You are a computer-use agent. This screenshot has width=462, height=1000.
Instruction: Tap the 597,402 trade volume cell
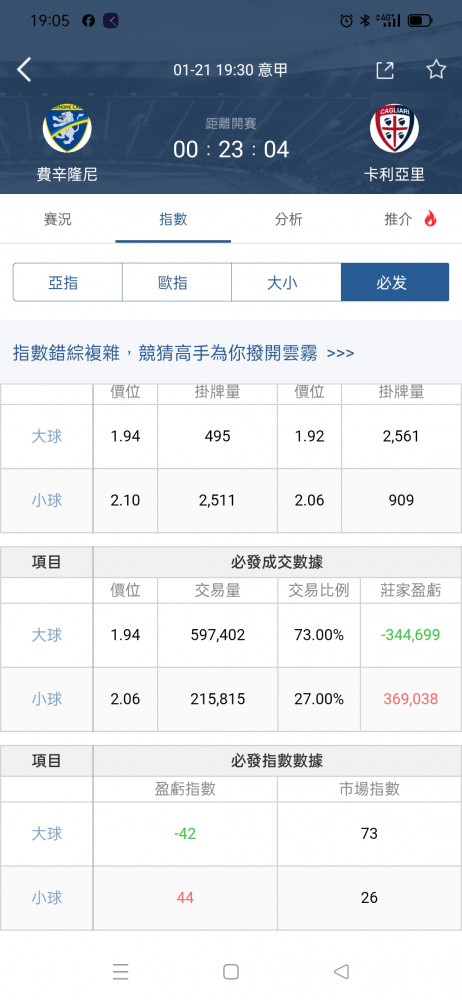[x=218, y=635]
